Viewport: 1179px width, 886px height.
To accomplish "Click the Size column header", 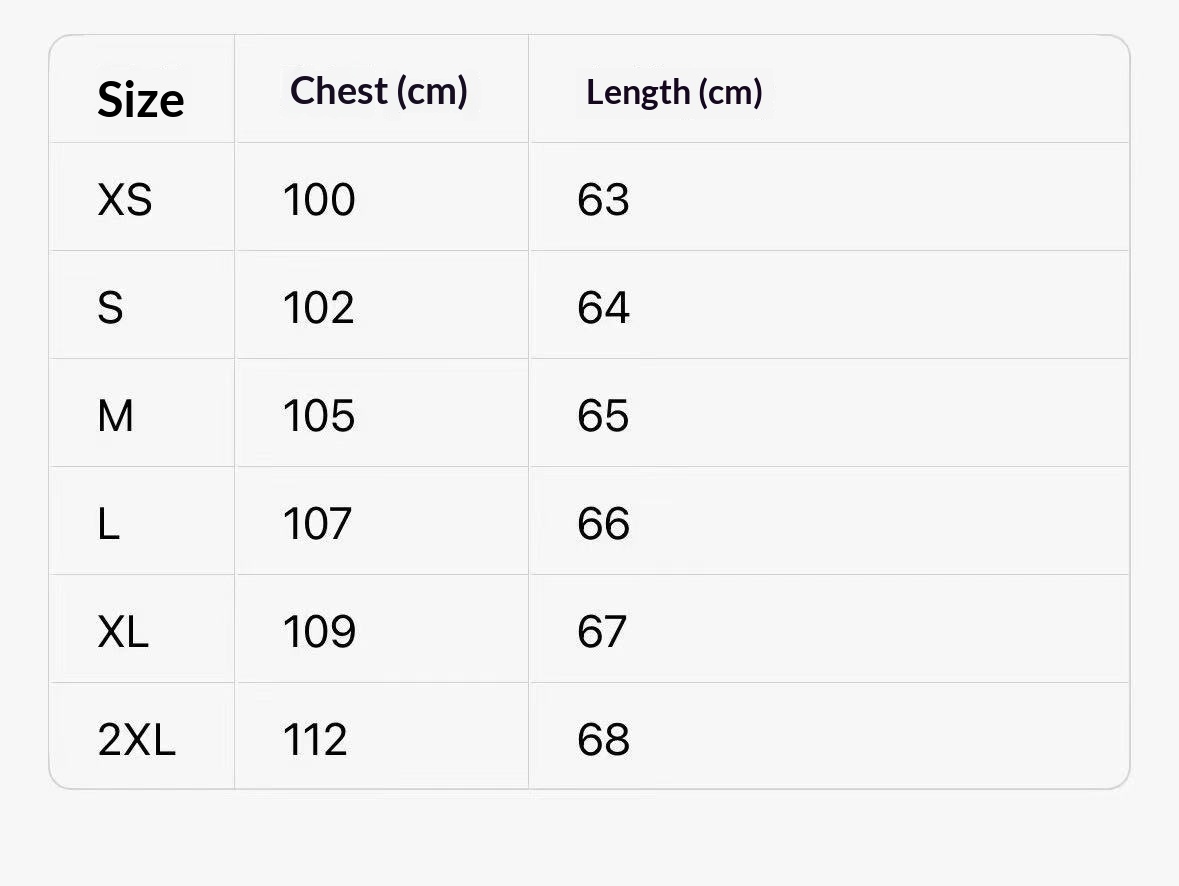I will coord(141,99).
